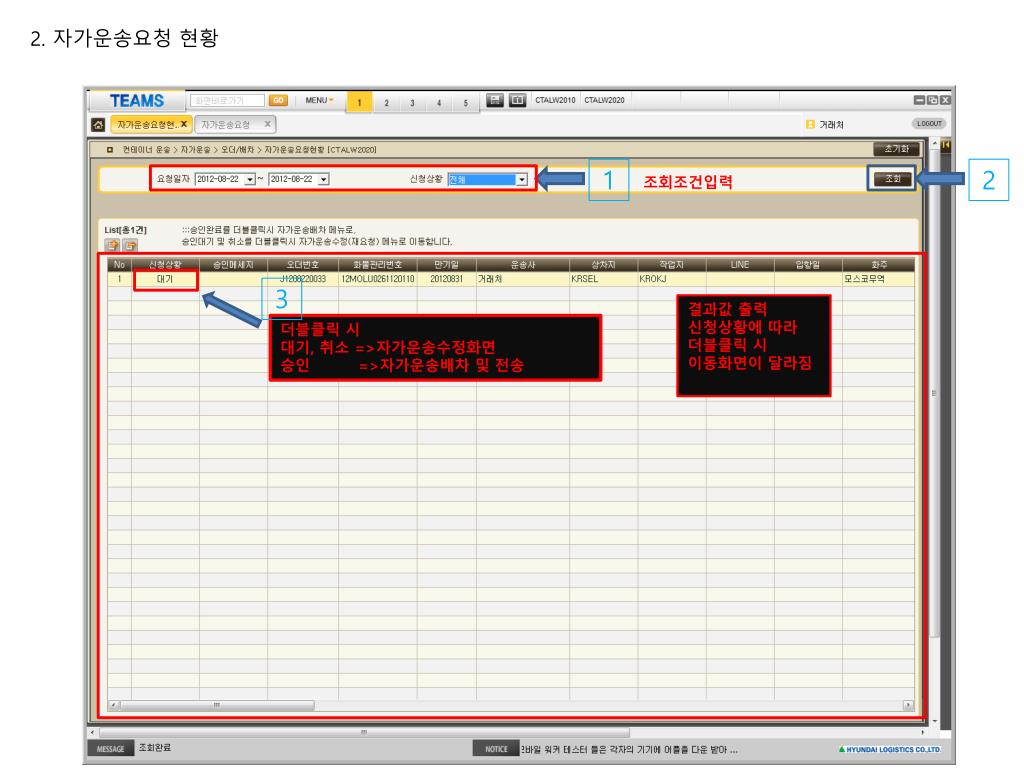Click the 거래처 user icon

point(810,124)
